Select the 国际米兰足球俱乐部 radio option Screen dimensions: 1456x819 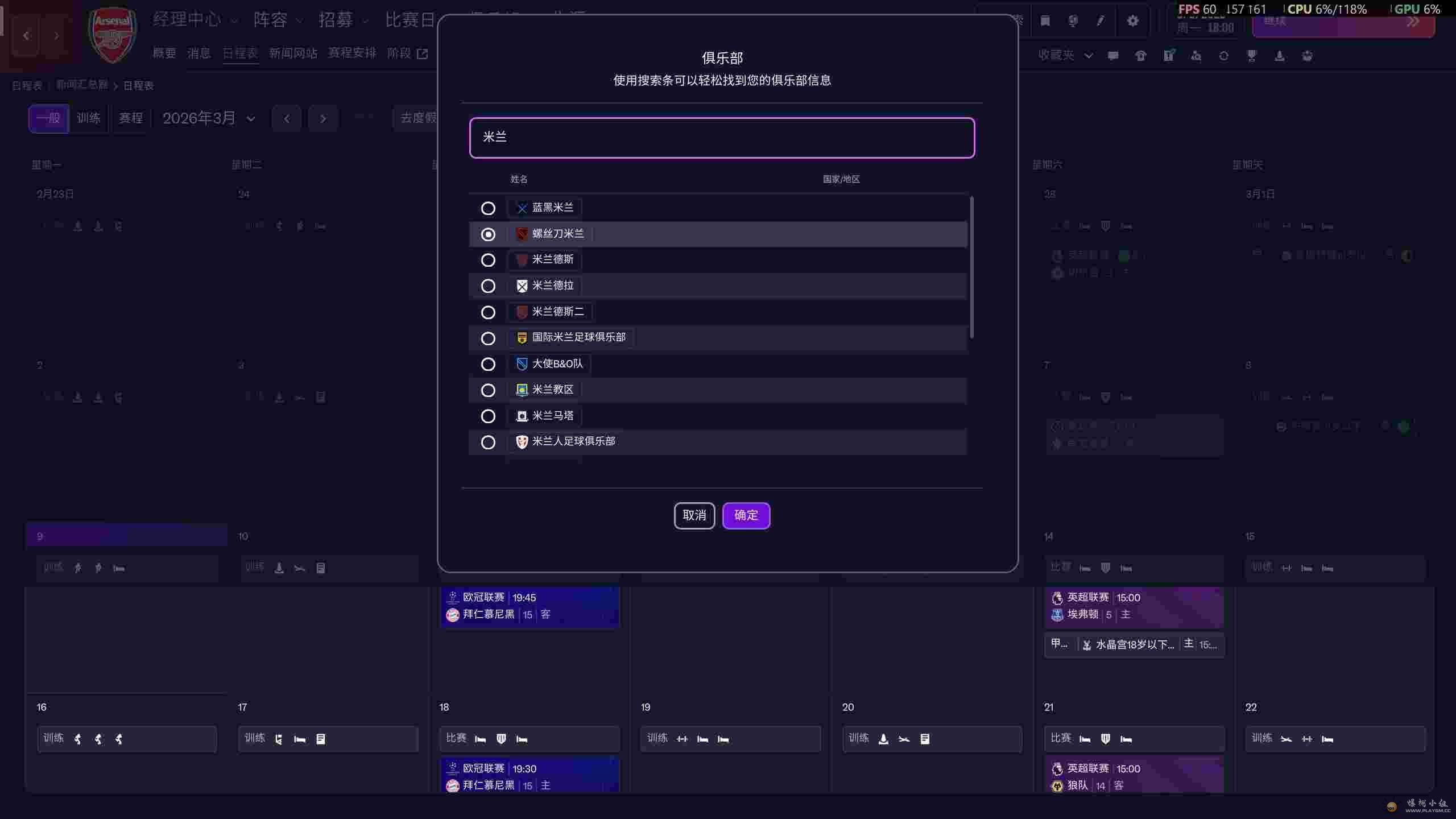coord(488,338)
